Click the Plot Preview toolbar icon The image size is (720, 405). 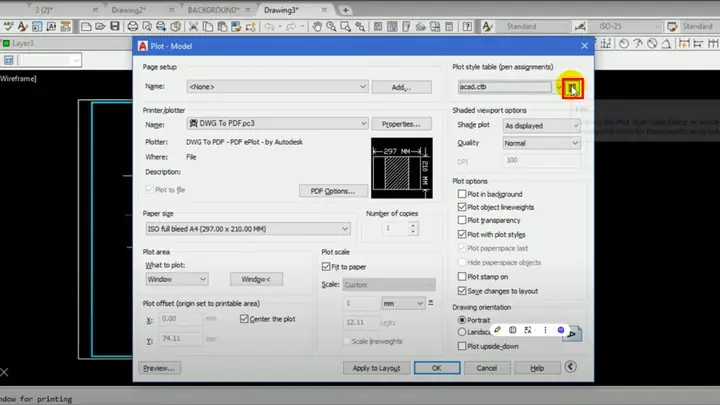(x=147, y=27)
